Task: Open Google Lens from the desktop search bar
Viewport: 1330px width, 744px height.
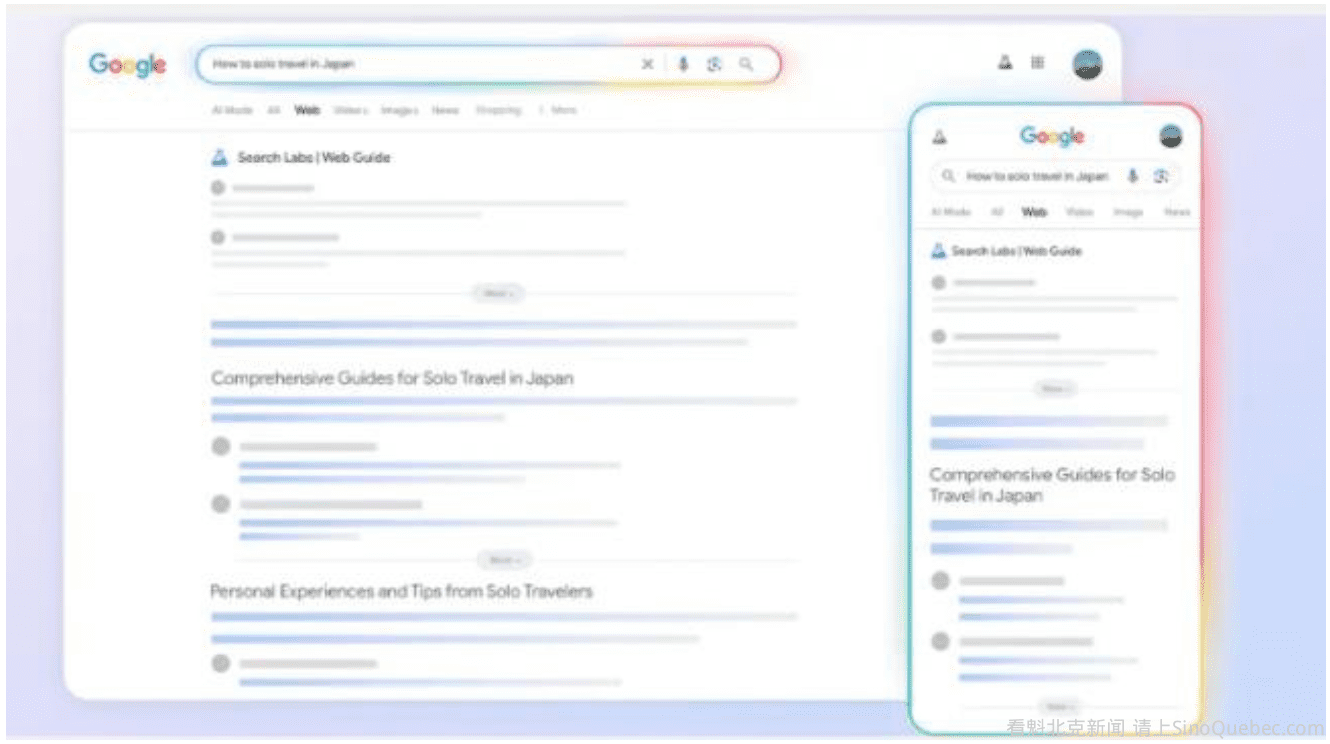Action: (x=714, y=64)
